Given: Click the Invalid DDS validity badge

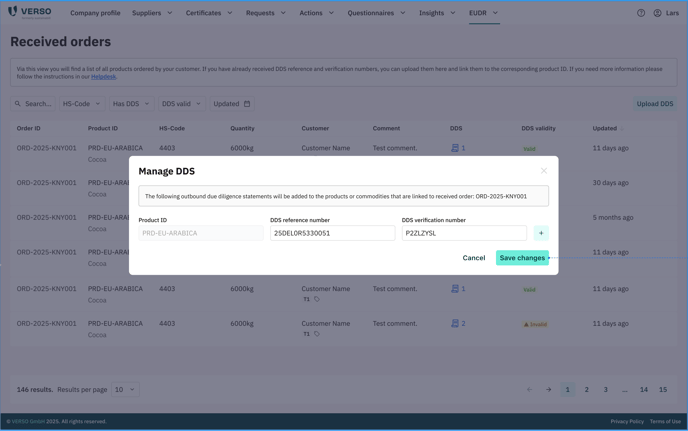Looking at the screenshot, I should coord(535,324).
